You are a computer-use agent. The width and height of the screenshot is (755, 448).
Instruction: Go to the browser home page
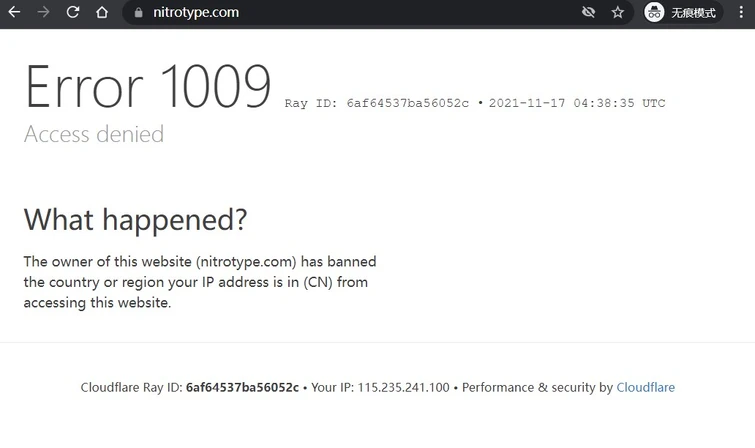pyautogui.click(x=102, y=13)
